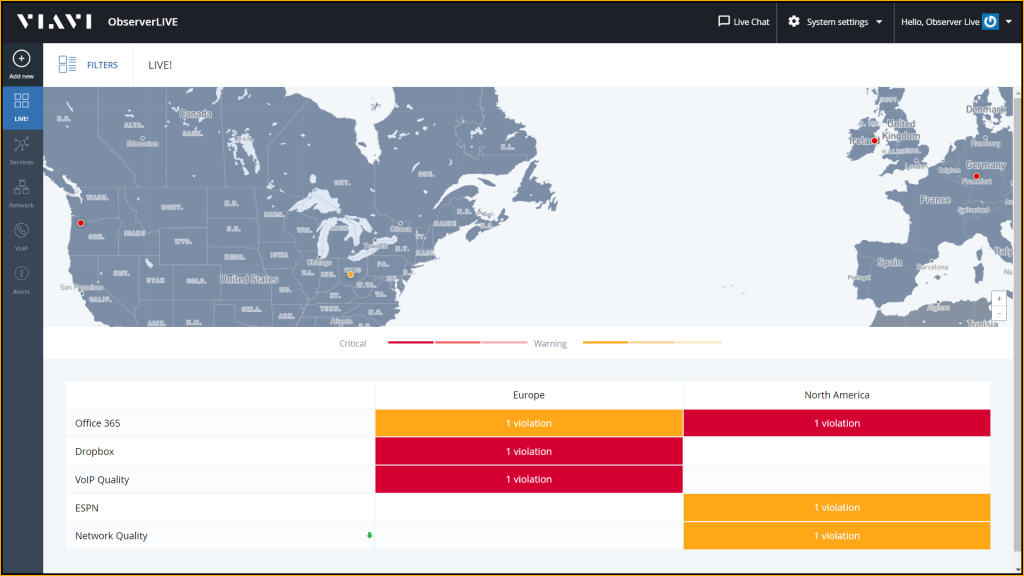1024x576 pixels.
Task: Select the ESPN row label
Action: click(87, 507)
